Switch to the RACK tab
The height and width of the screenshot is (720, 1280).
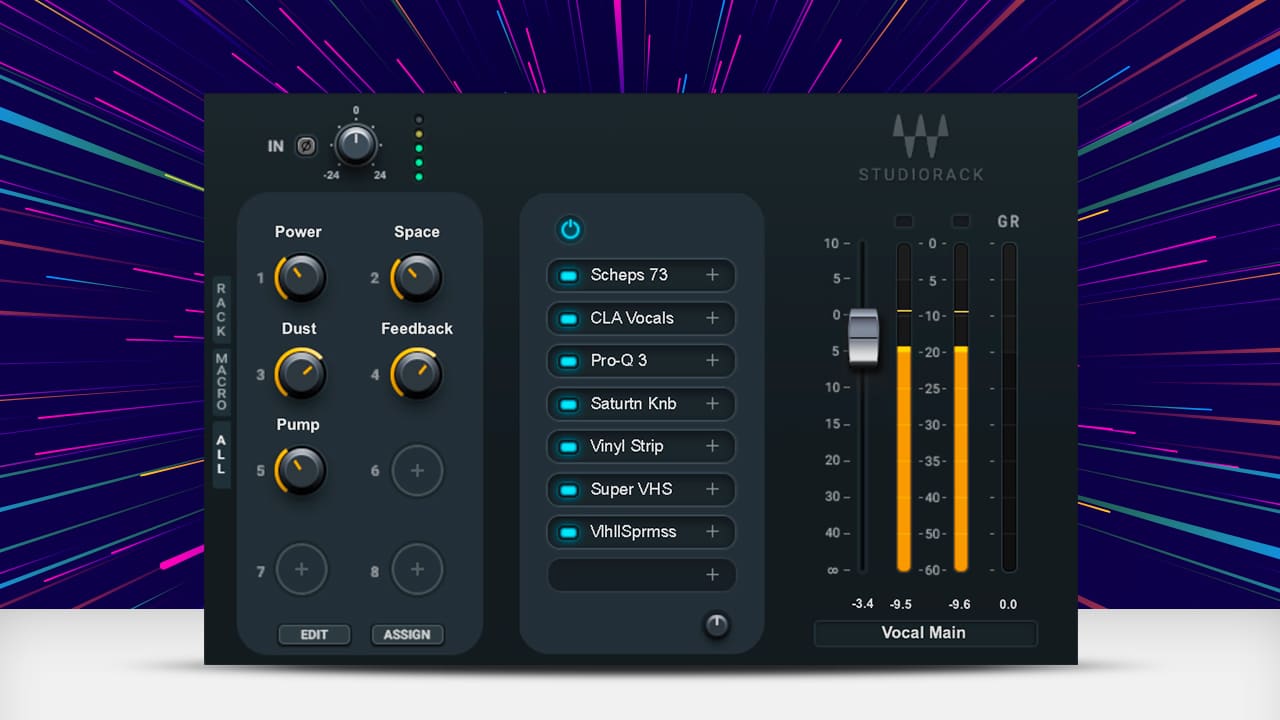(x=221, y=310)
